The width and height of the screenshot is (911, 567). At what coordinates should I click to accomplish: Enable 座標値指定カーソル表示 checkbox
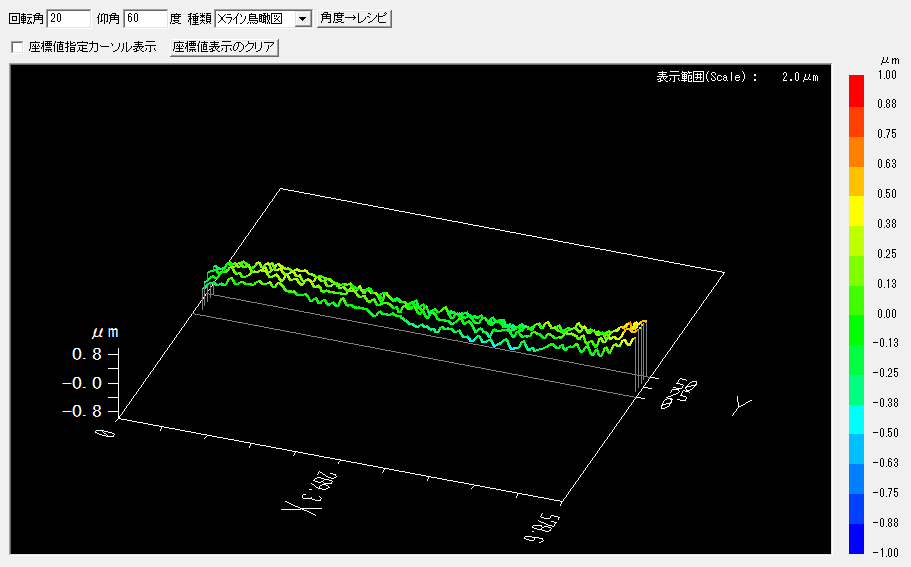point(16,47)
